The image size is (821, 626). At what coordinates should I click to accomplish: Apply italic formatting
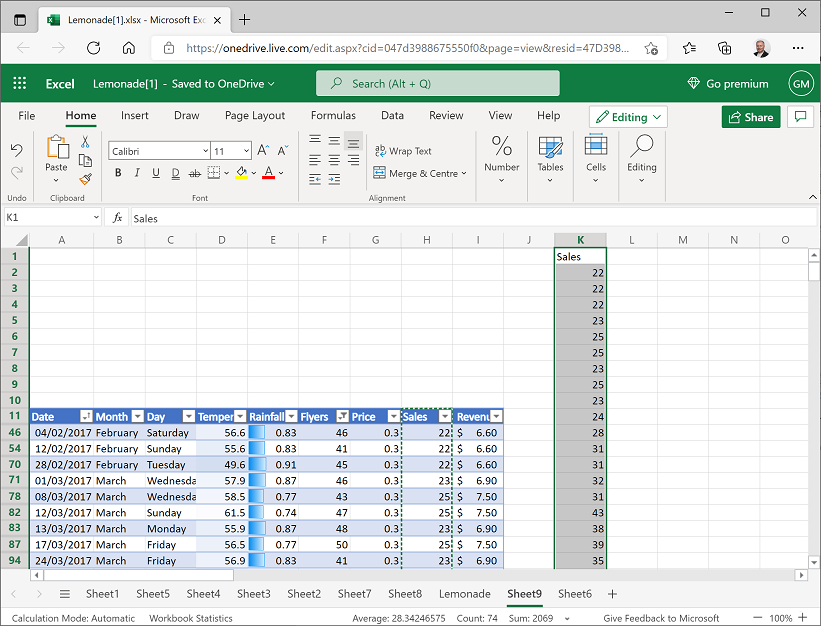tap(136, 172)
